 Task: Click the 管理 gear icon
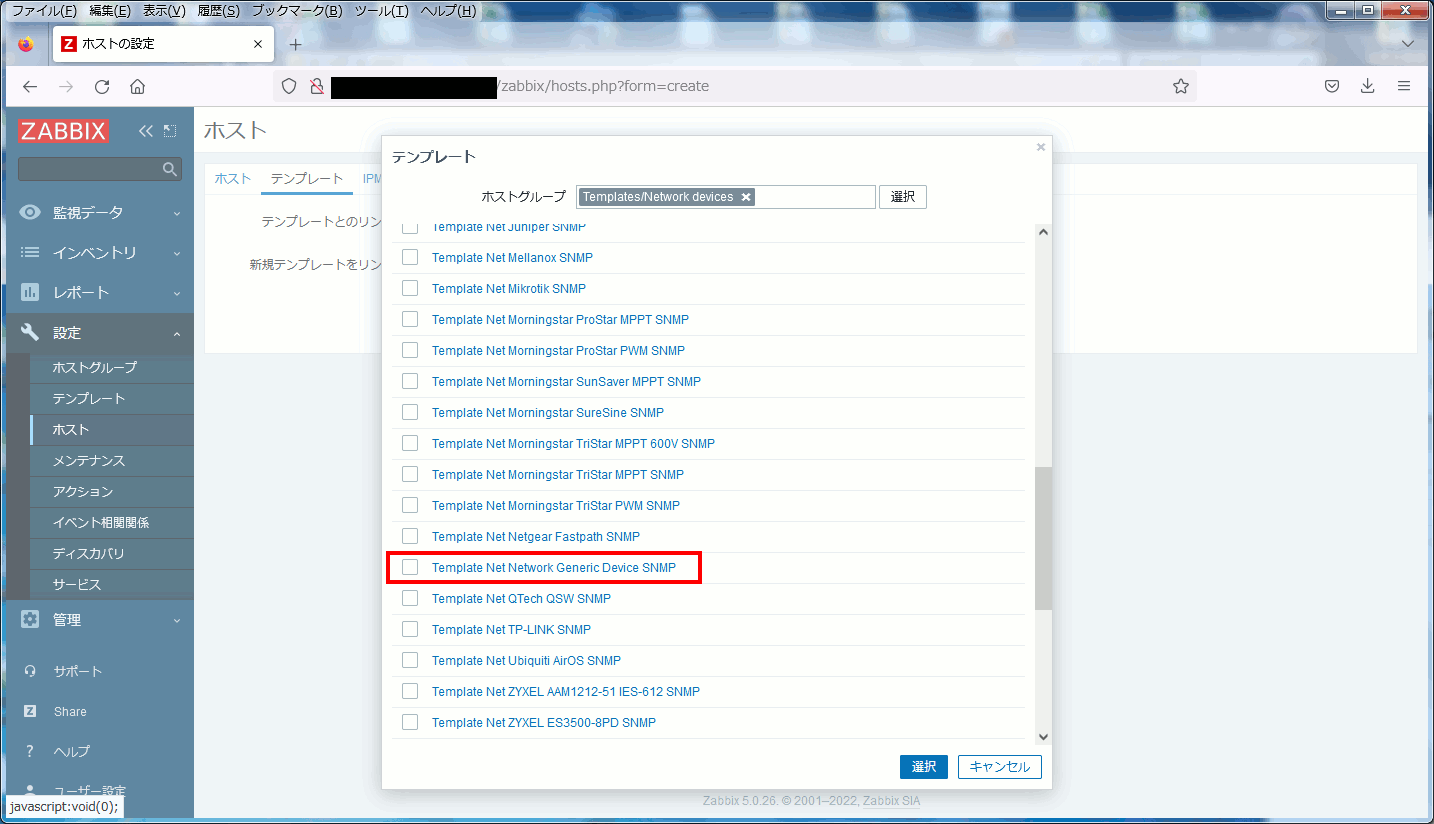click(31, 619)
